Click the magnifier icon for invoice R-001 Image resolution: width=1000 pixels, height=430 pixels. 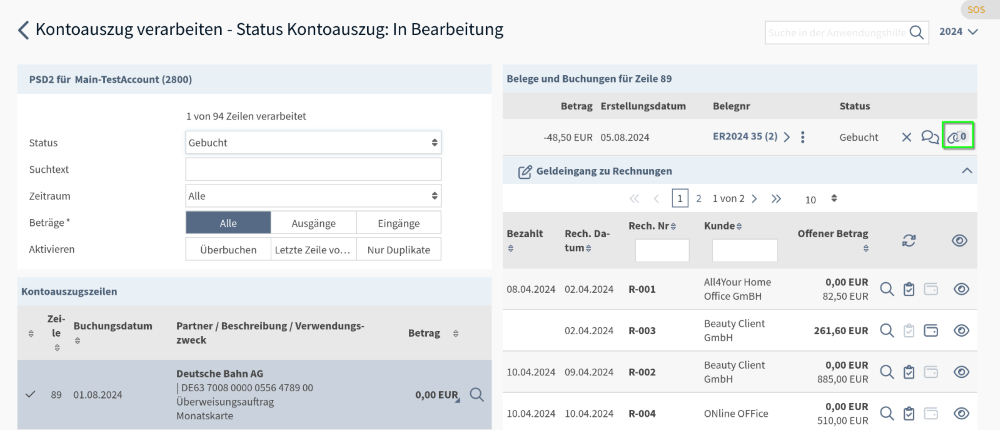[886, 289]
